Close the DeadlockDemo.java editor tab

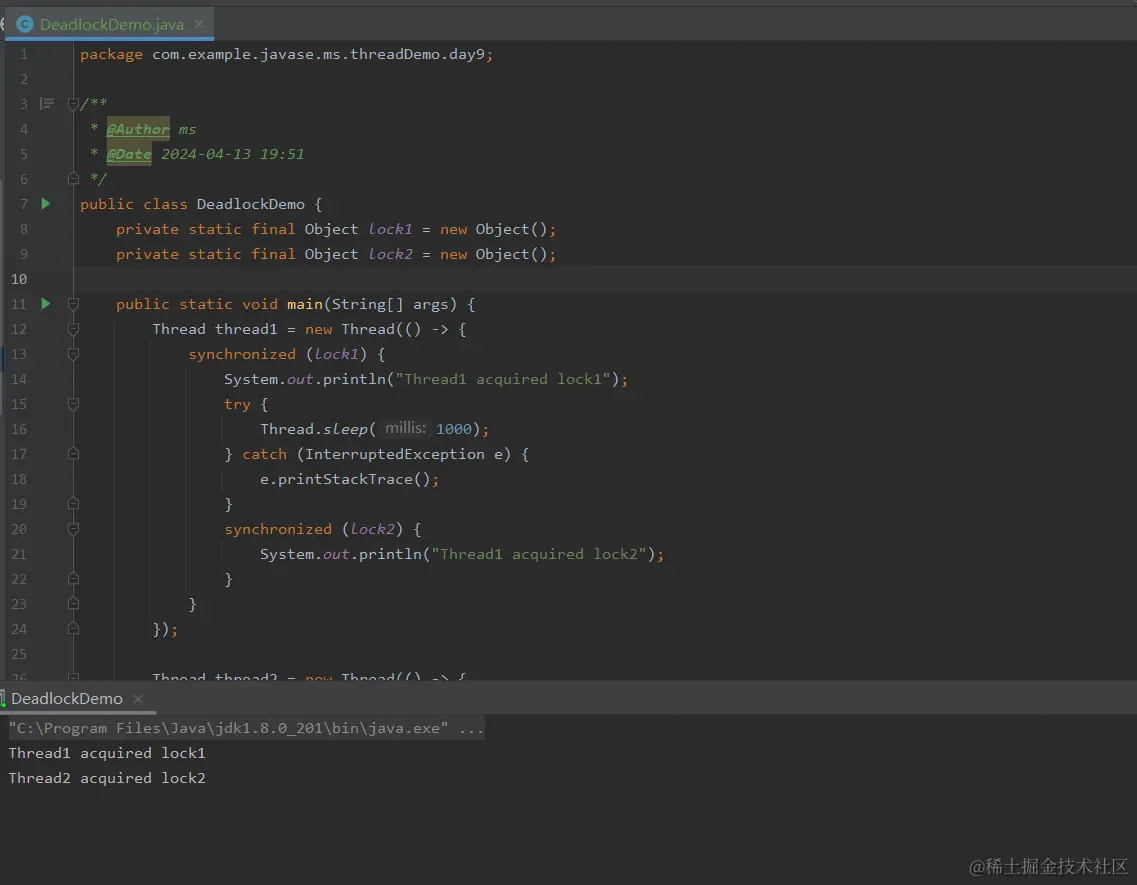point(199,25)
